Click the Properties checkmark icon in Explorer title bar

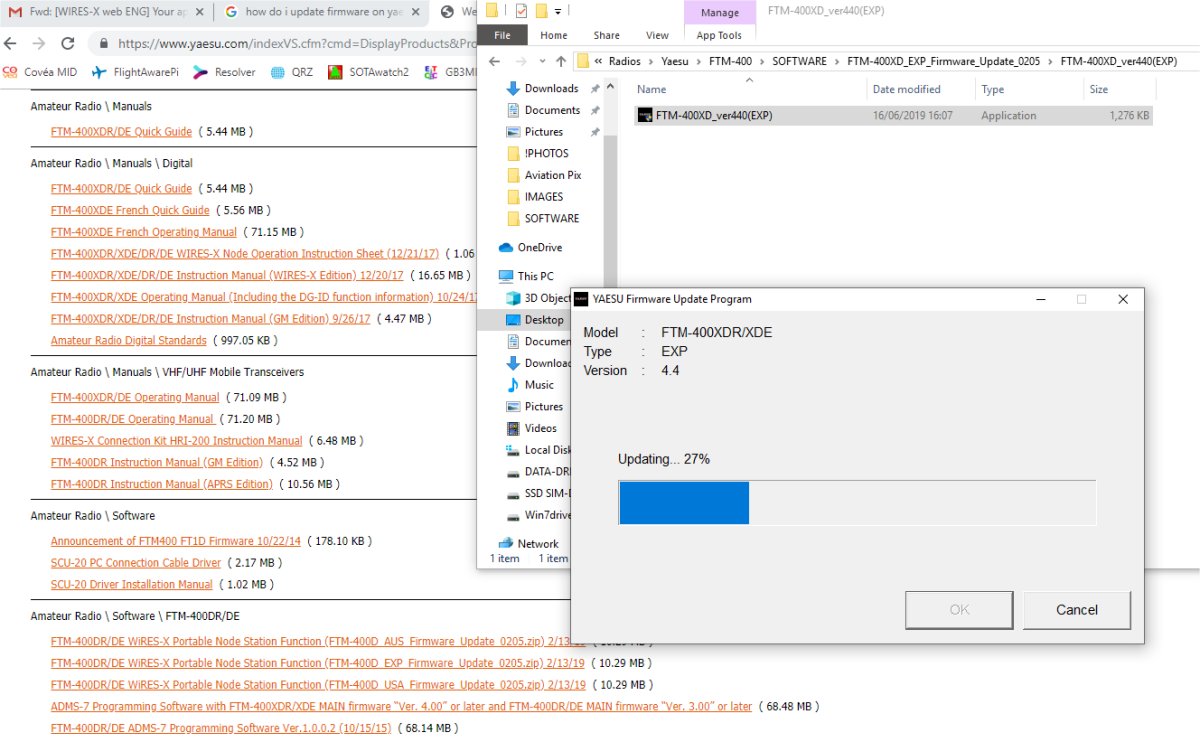click(x=523, y=11)
